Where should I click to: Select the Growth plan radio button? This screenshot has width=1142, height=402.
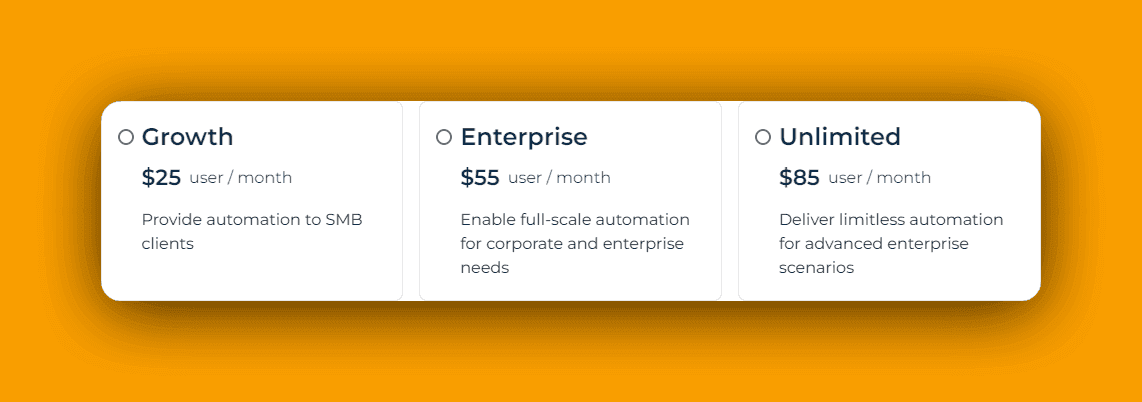coord(126,137)
